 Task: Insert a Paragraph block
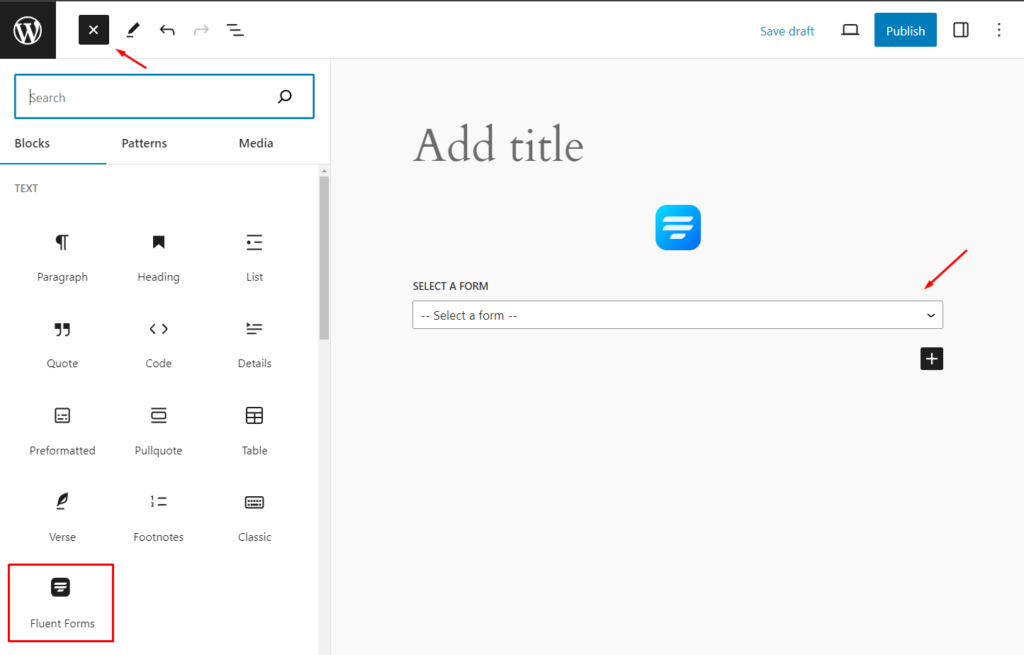tap(62, 258)
